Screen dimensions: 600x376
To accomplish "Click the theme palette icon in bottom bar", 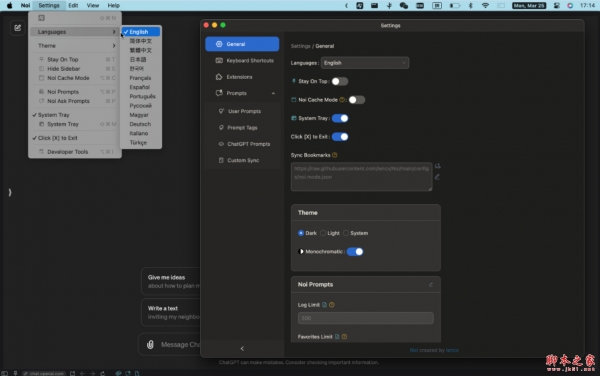I will pyautogui.click(x=119, y=373).
